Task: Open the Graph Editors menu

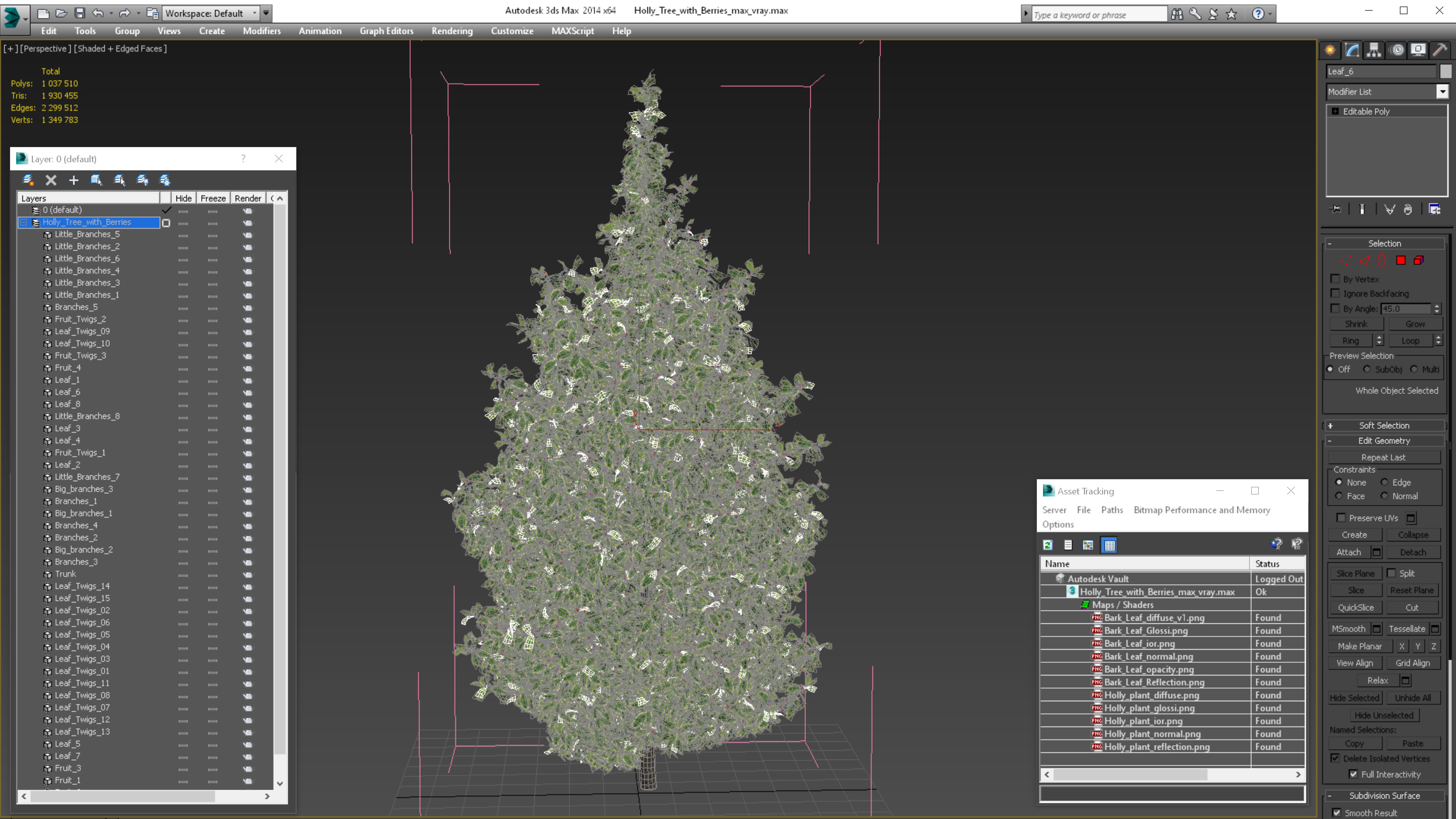Action: click(387, 31)
